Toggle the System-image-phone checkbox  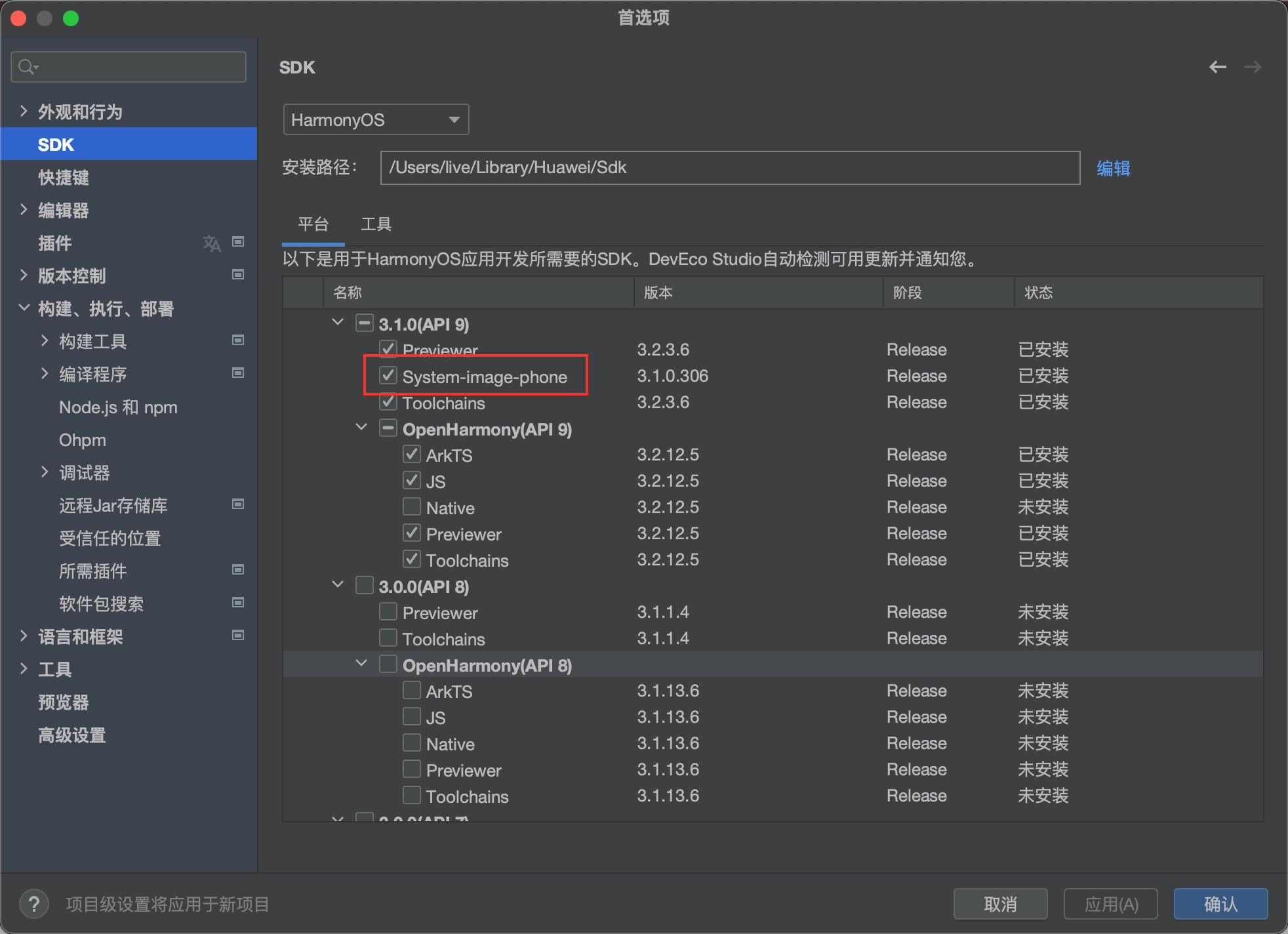tap(388, 376)
